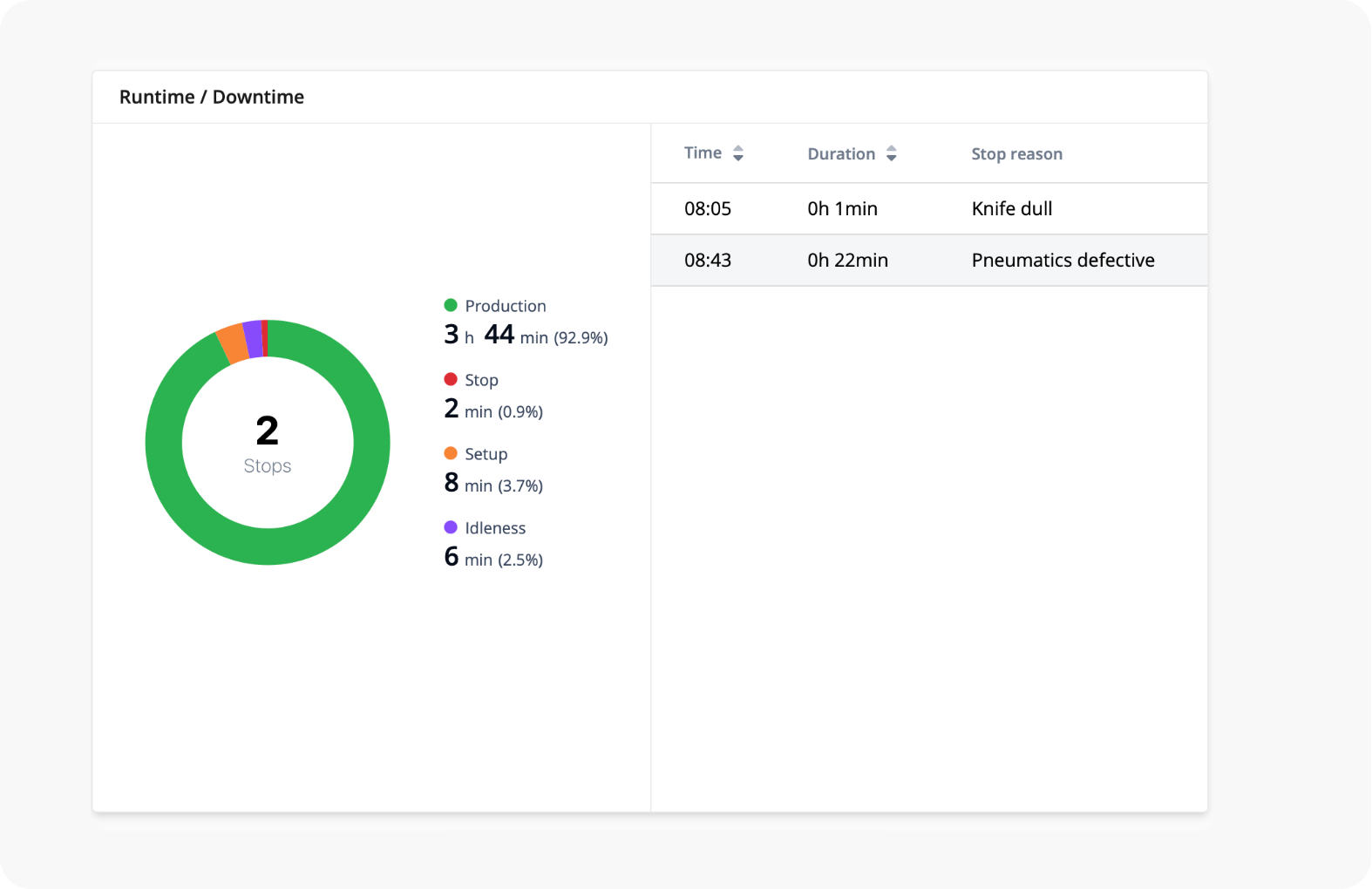
Task: Select the Knife dull stop reason
Action: pyautogui.click(x=1011, y=209)
